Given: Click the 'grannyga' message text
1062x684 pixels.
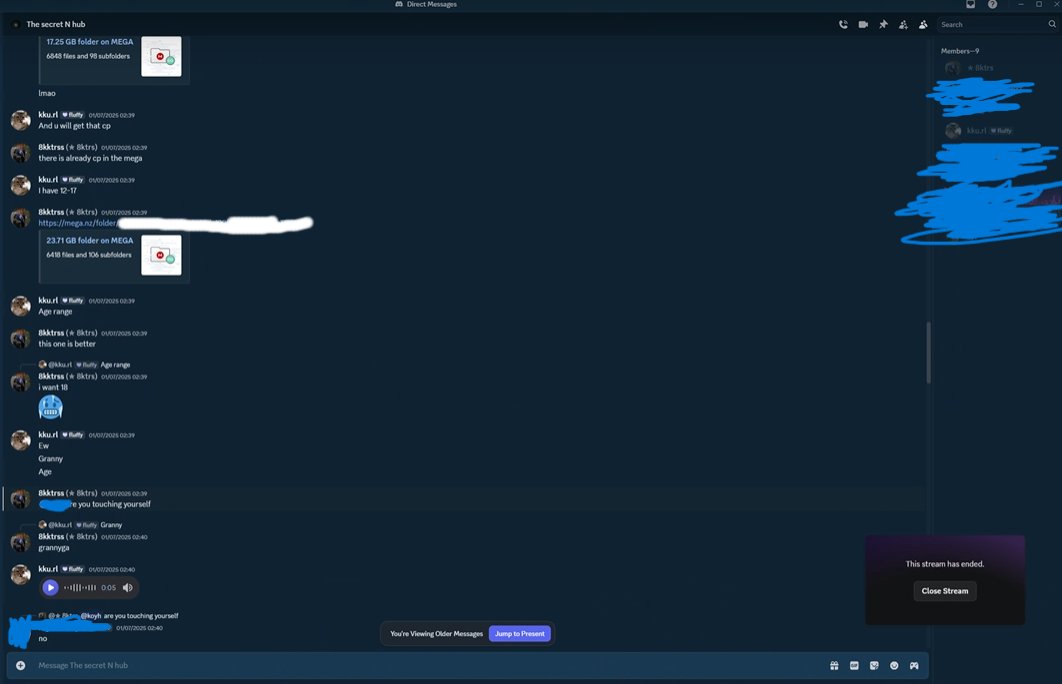Looking at the screenshot, I should (54, 548).
